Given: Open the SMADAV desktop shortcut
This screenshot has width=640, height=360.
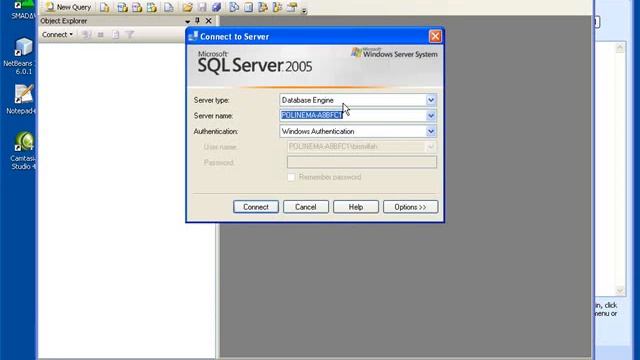Looking at the screenshot, I should (23, 10).
